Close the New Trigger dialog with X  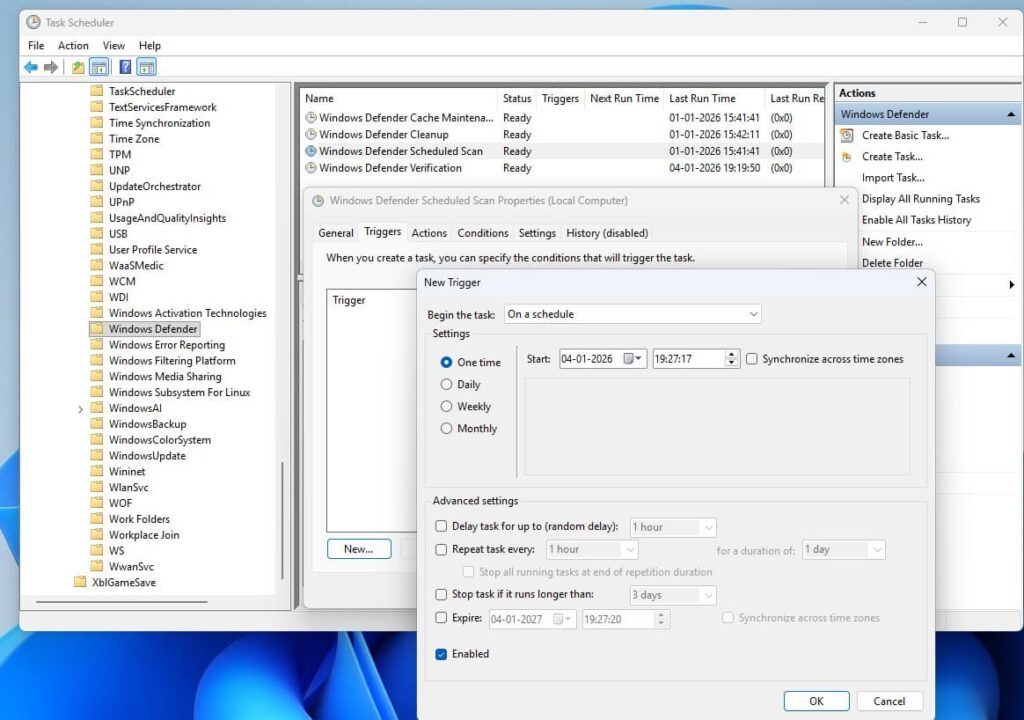tap(921, 282)
